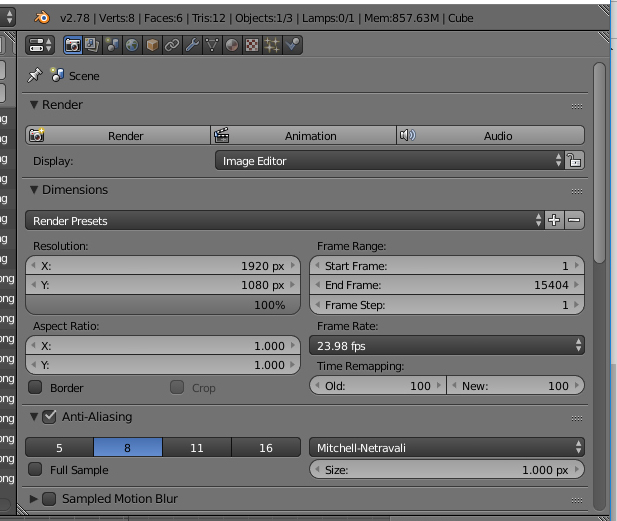The height and width of the screenshot is (521, 617).
Task: Click the Dimensions panel drag grip
Action: 577,191
